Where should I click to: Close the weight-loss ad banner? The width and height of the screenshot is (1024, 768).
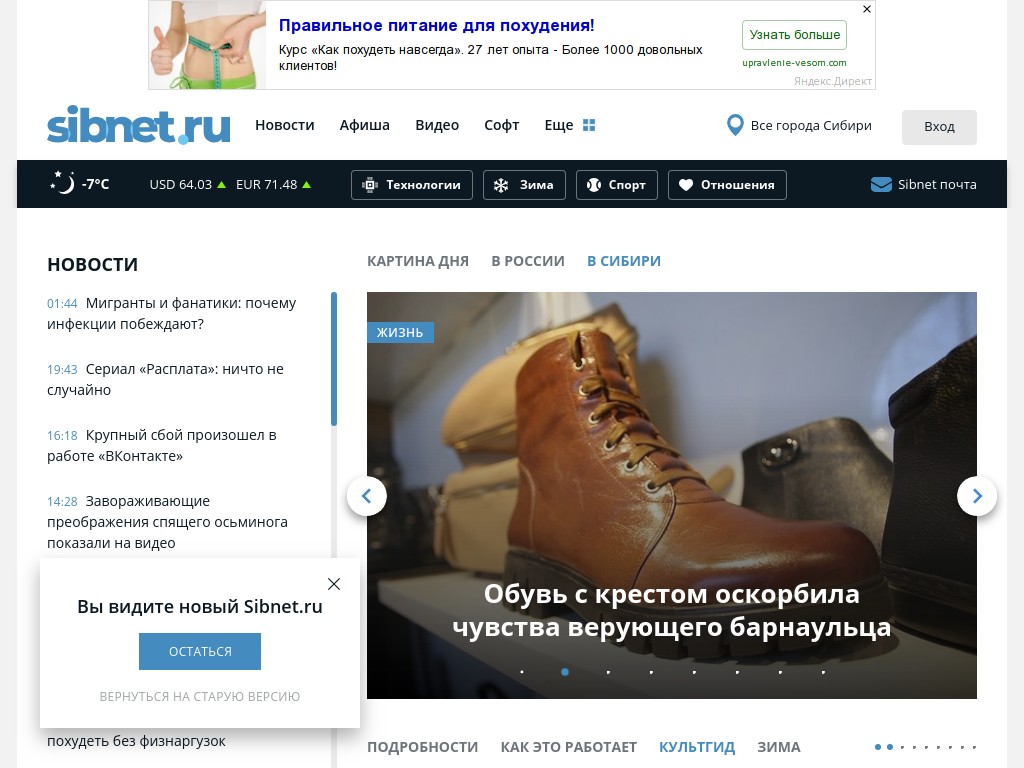[867, 9]
